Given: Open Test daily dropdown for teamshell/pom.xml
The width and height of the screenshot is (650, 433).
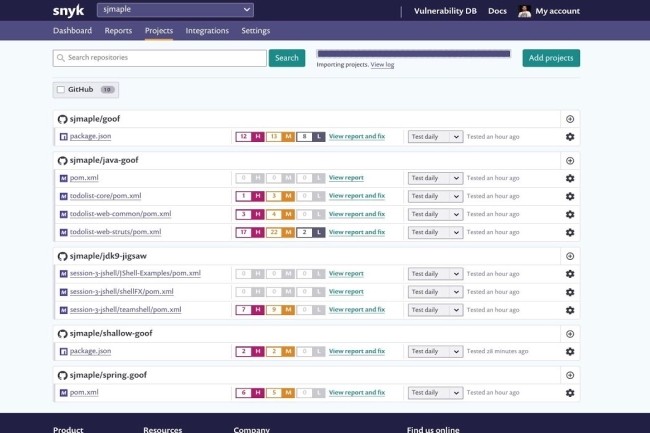Looking at the screenshot, I should [435, 310].
